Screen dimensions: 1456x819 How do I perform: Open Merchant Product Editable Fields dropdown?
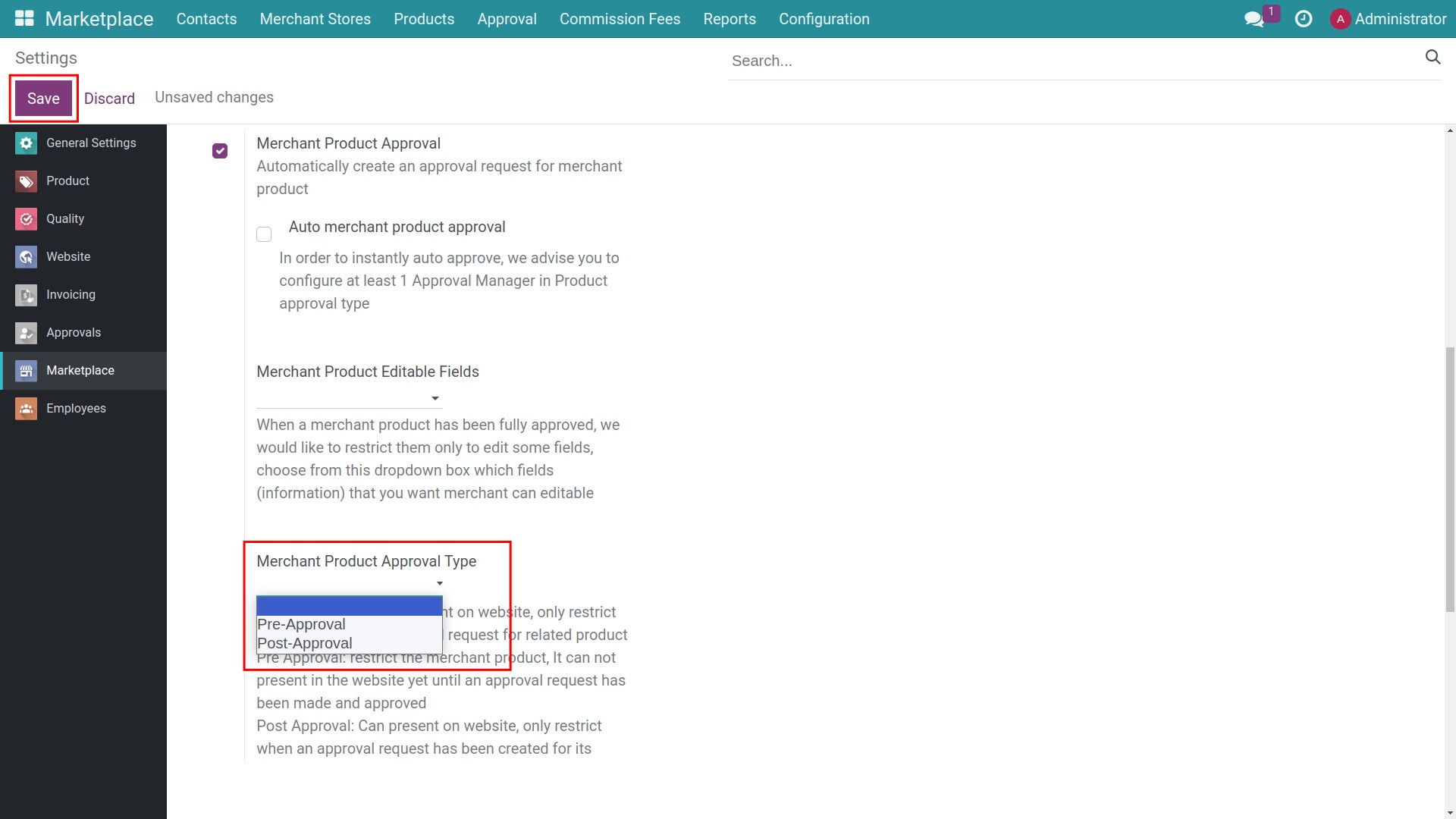[349, 398]
